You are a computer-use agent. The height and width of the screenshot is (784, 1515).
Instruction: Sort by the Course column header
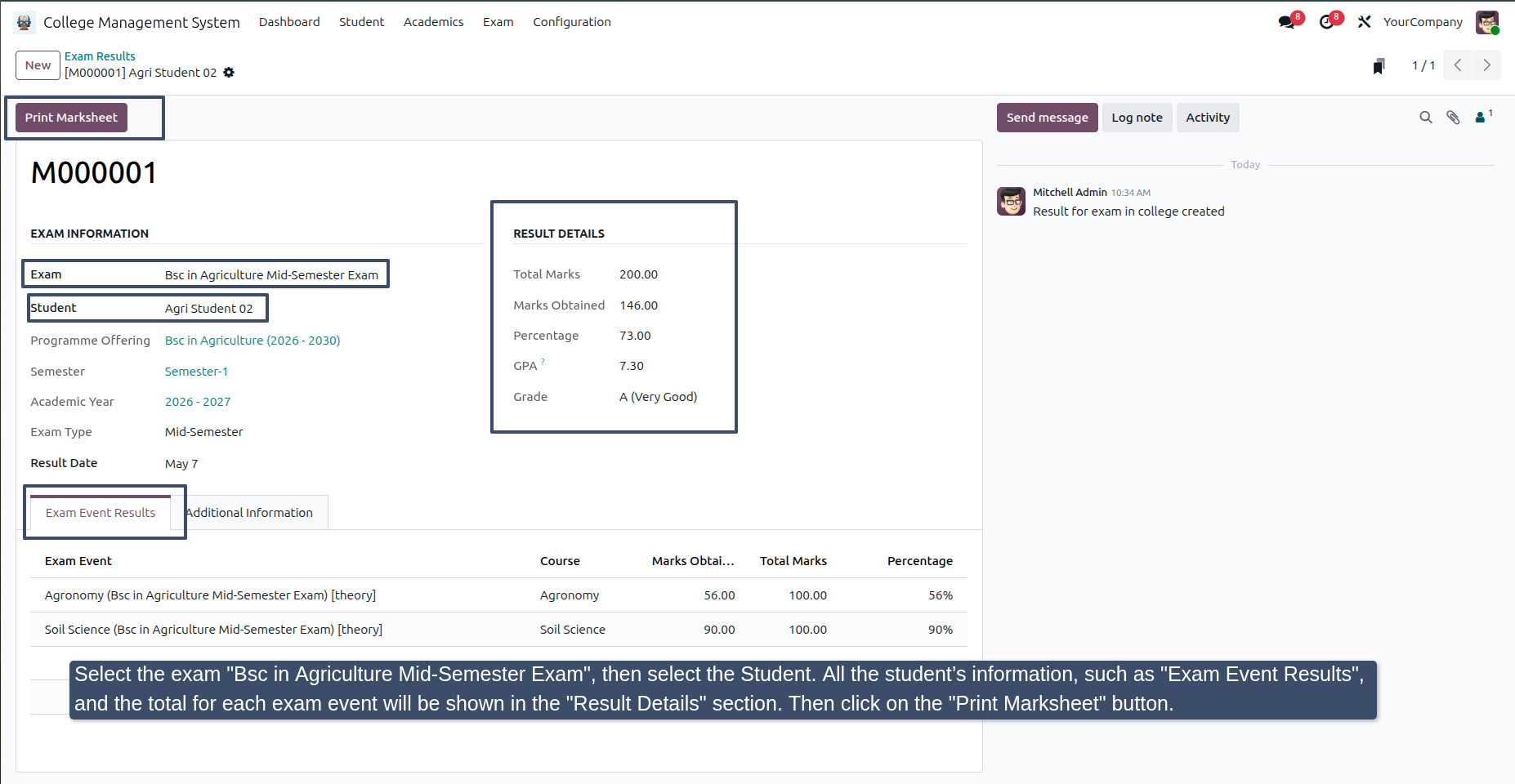point(560,561)
